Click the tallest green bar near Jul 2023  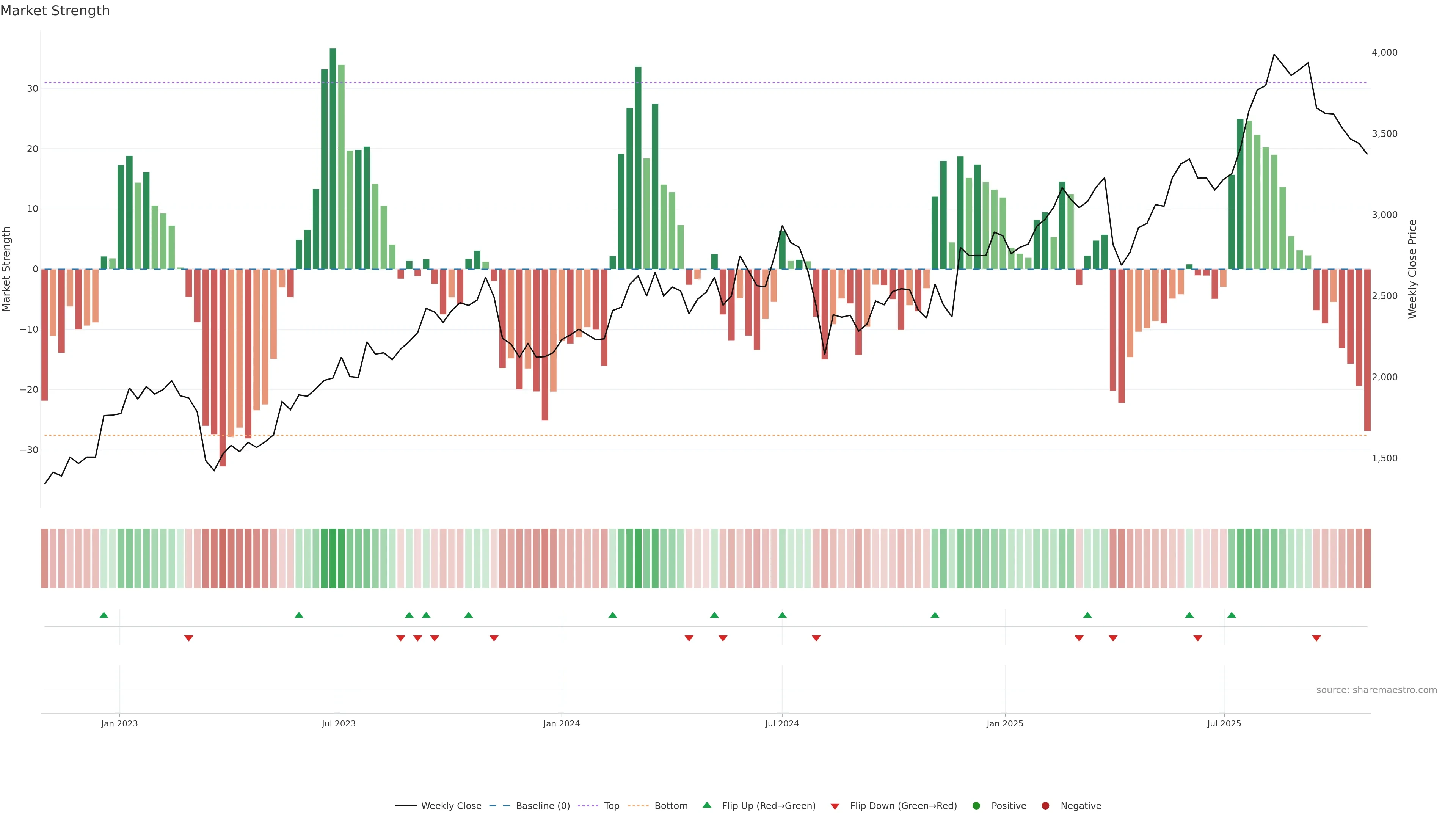click(333, 158)
